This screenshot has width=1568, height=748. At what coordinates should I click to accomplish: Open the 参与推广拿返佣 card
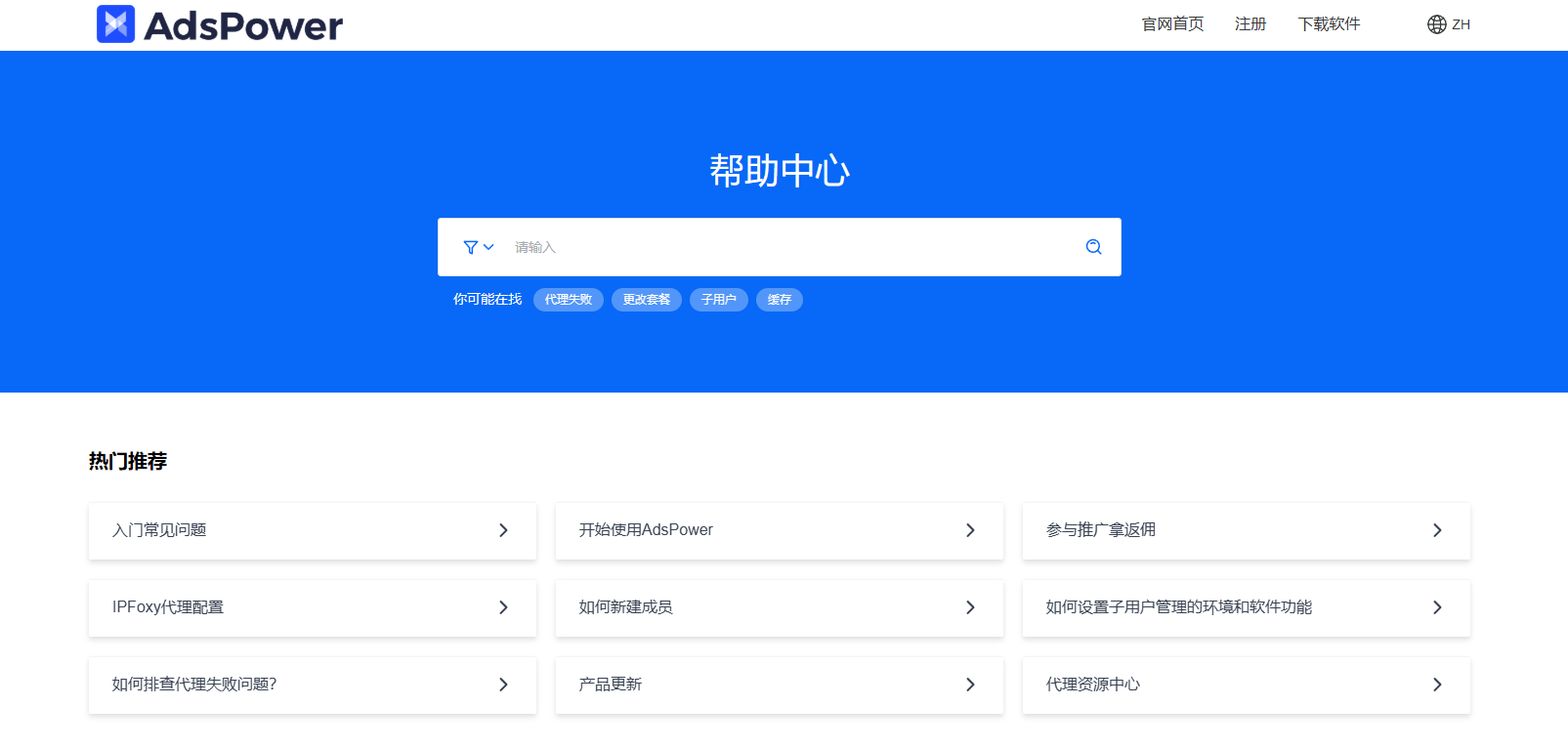[1247, 530]
